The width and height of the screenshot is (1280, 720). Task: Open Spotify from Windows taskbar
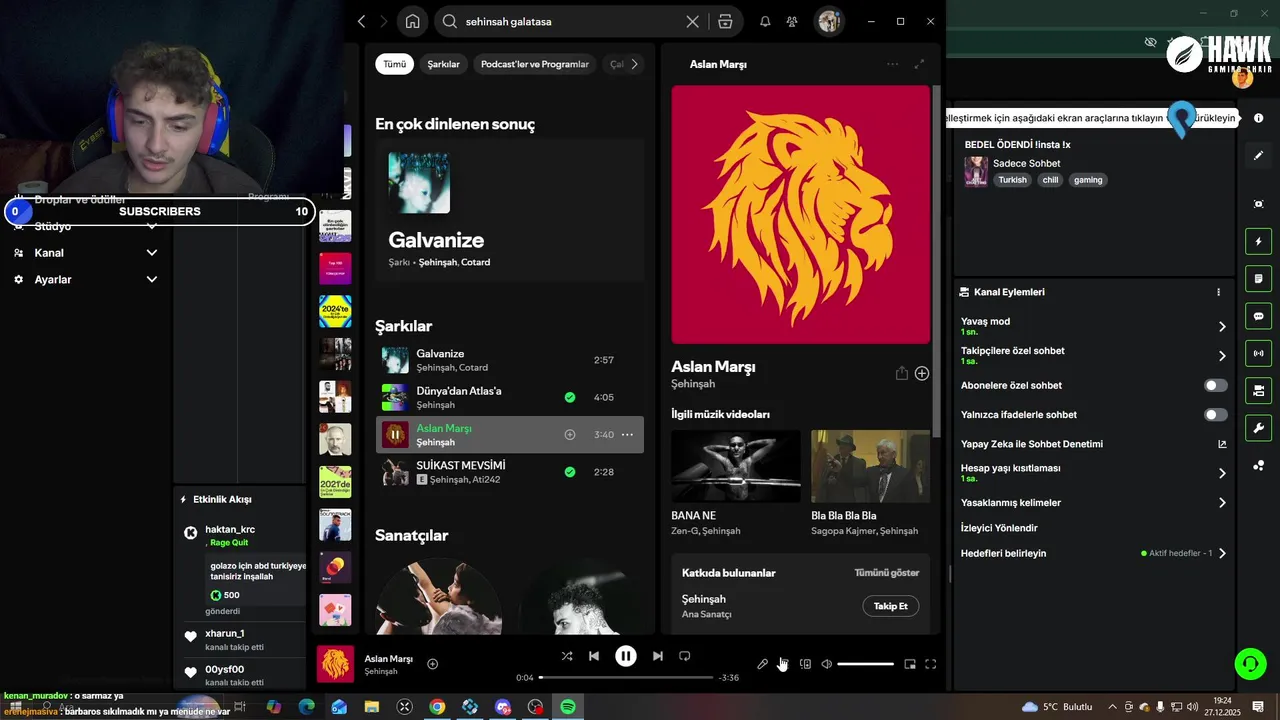(568, 707)
